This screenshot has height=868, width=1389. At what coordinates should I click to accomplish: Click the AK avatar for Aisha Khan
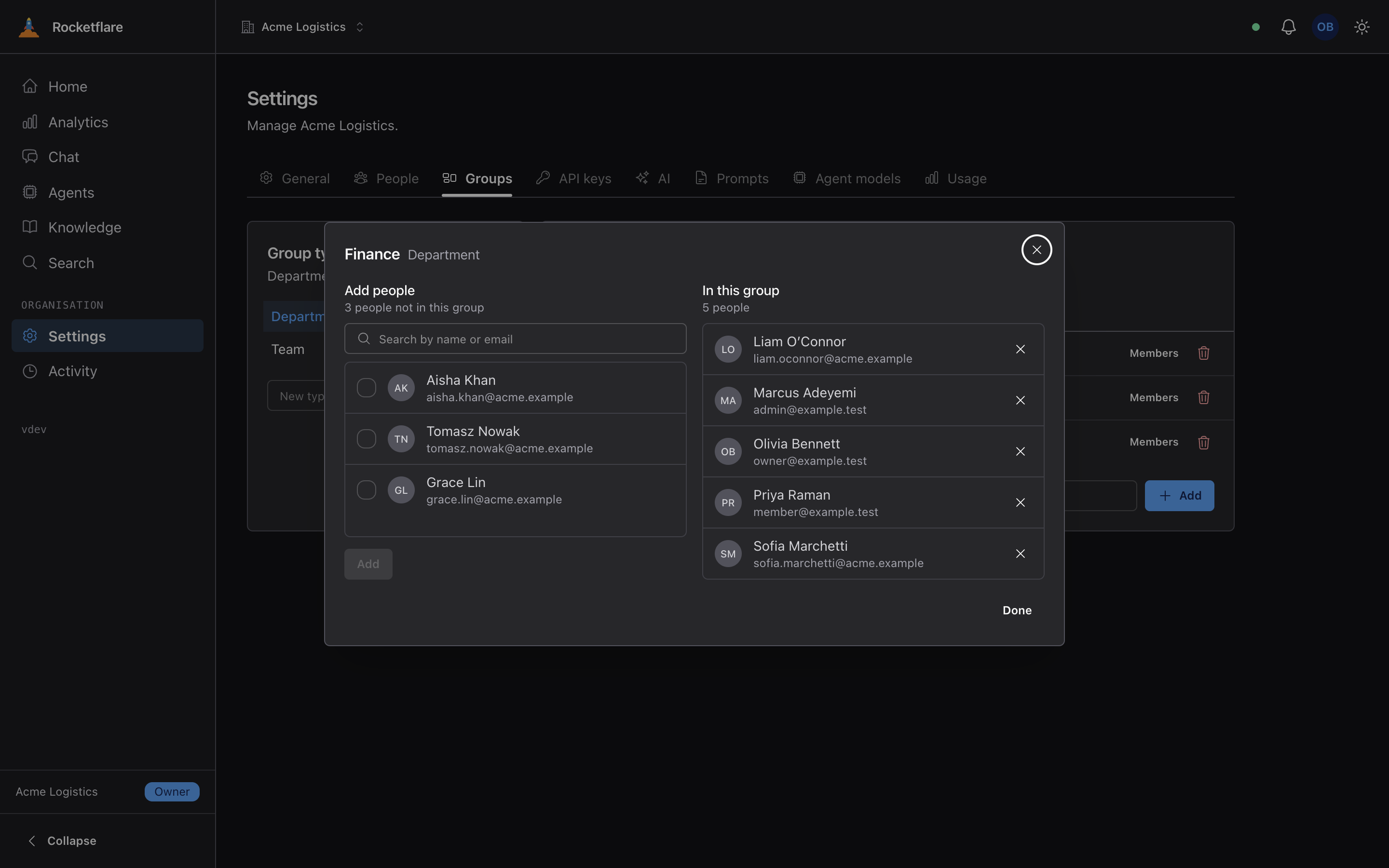(x=401, y=388)
